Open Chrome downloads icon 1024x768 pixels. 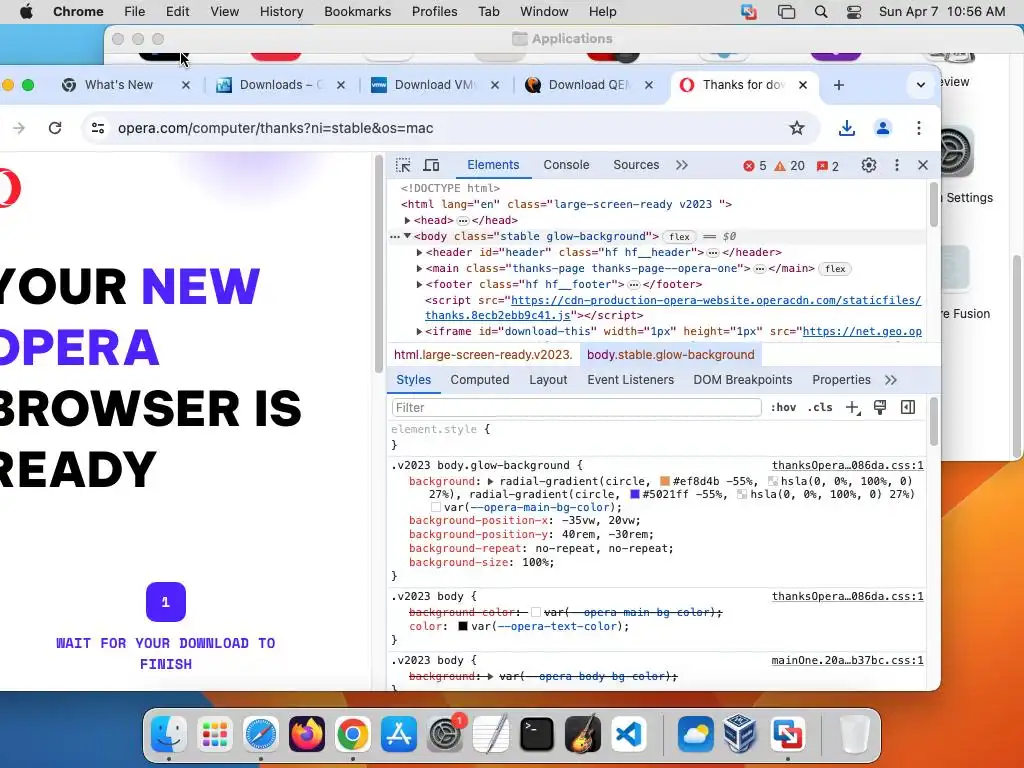847,128
